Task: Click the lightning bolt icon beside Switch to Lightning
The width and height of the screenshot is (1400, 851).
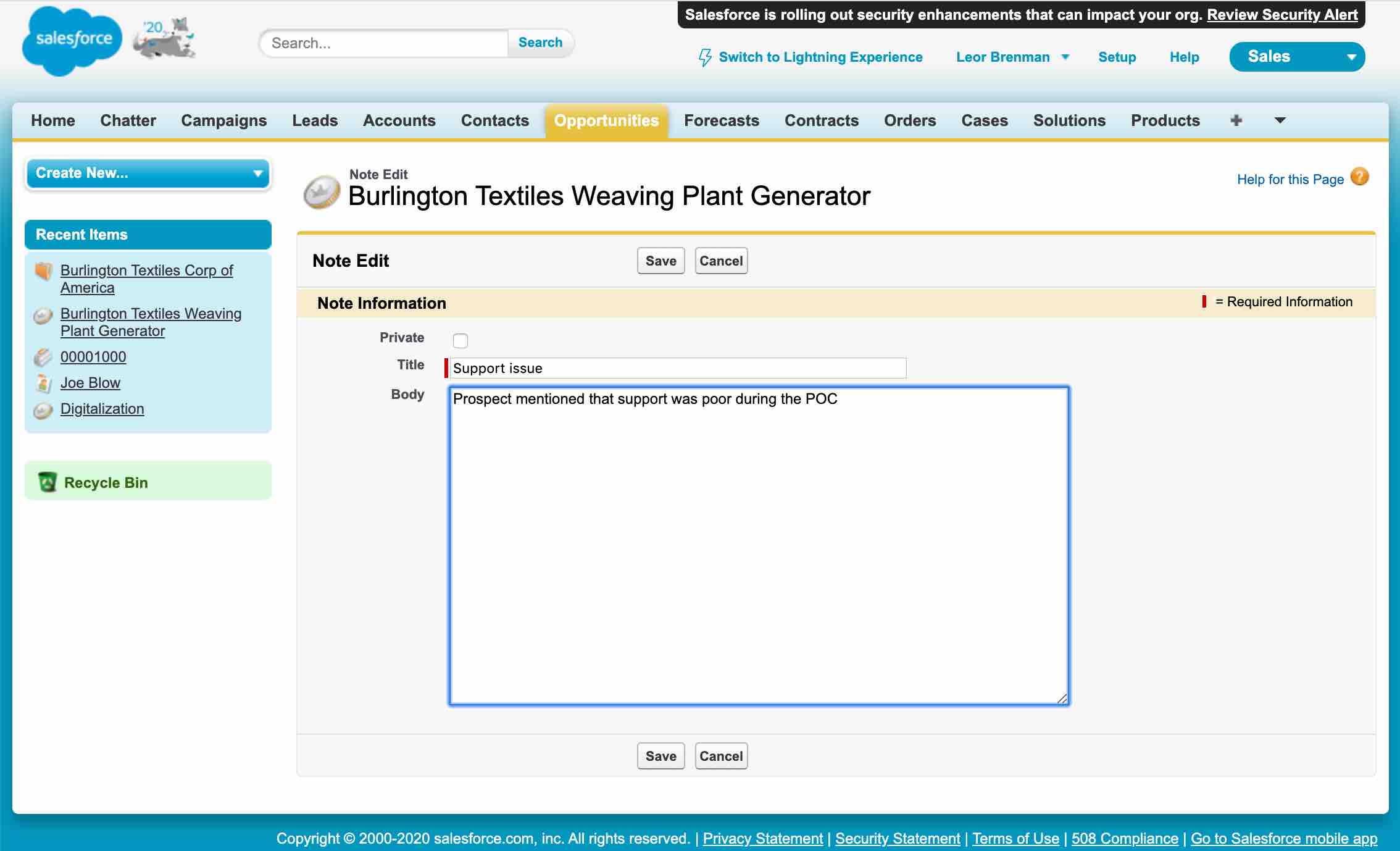Action: [x=705, y=57]
